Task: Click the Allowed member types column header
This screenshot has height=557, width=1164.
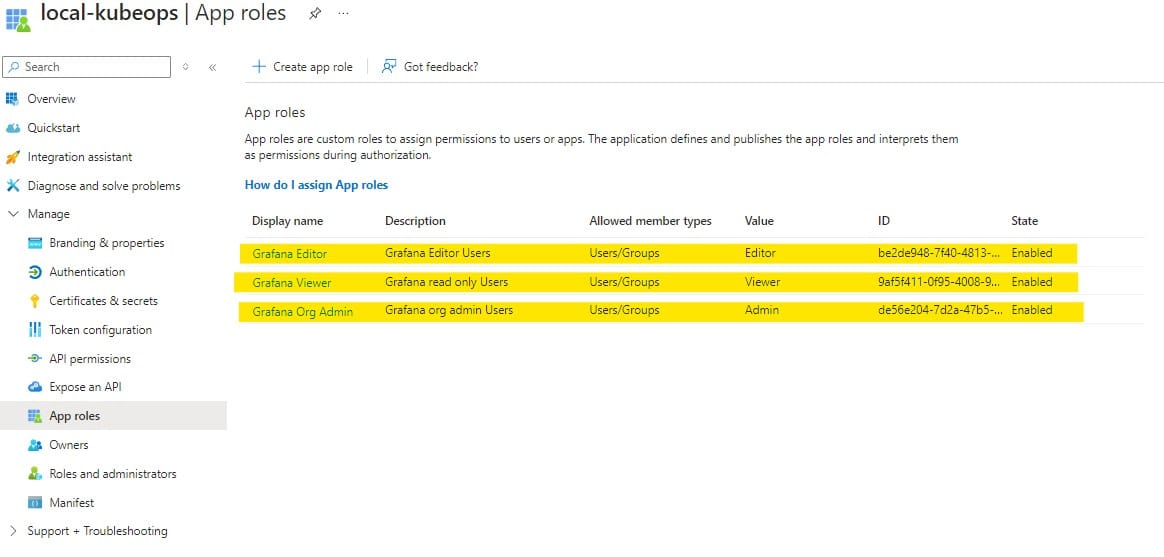Action: pos(650,221)
